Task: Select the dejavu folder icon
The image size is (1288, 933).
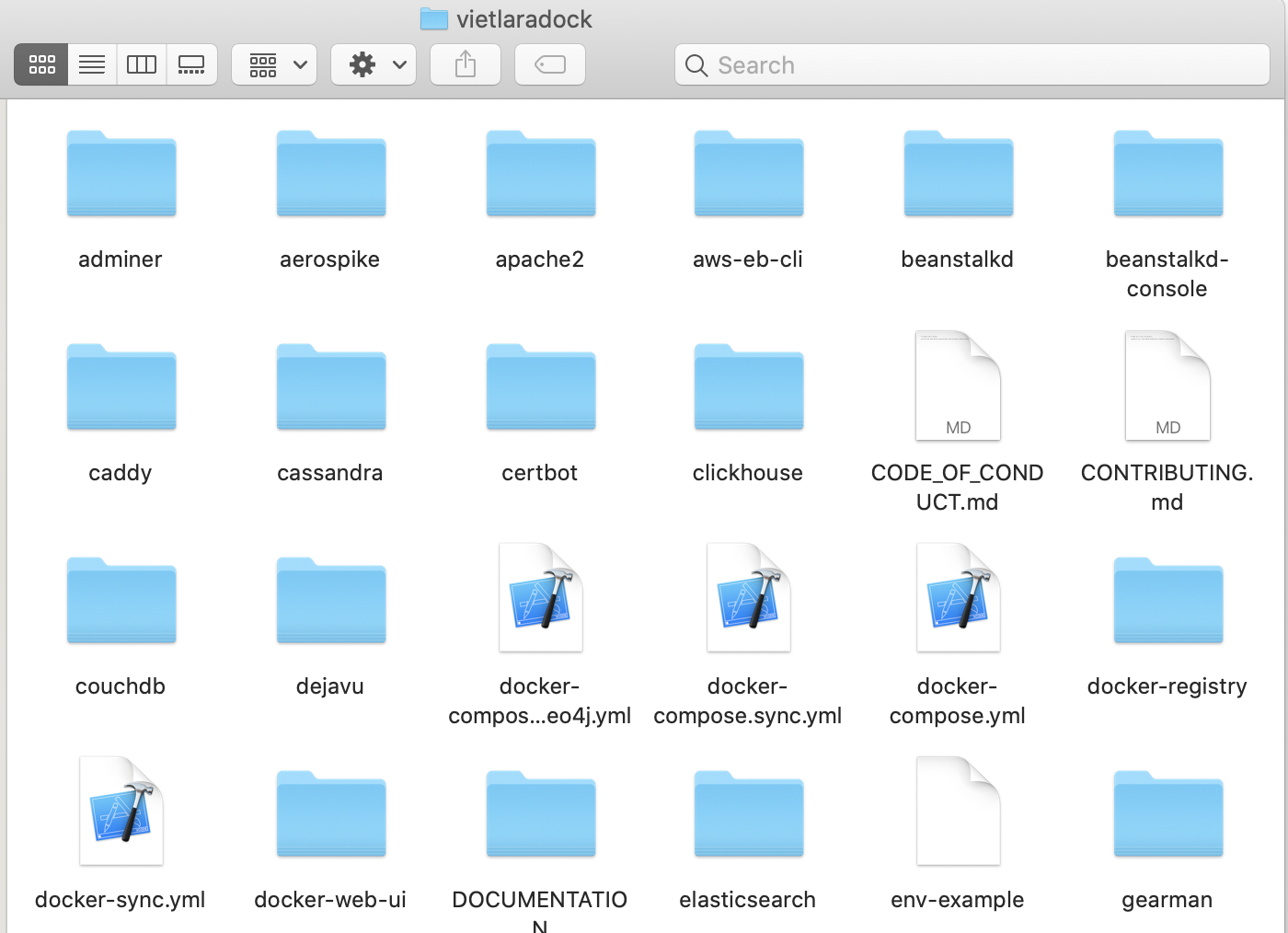Action: click(331, 600)
